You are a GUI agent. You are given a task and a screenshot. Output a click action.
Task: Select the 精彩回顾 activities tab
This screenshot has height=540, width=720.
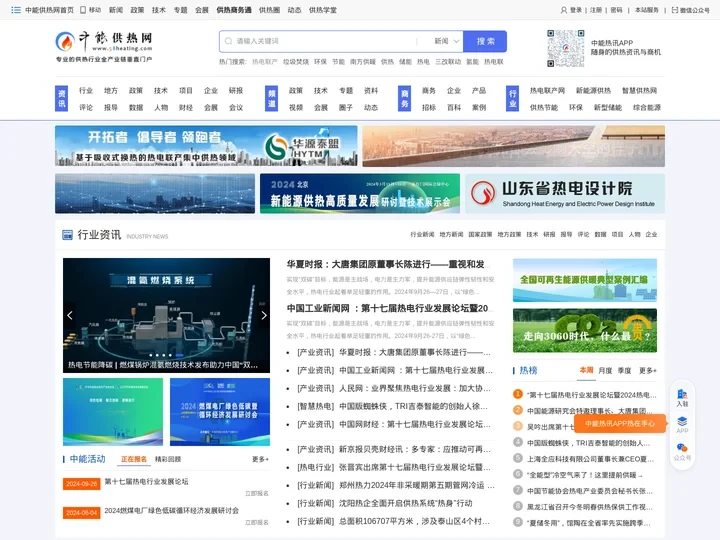(x=168, y=459)
